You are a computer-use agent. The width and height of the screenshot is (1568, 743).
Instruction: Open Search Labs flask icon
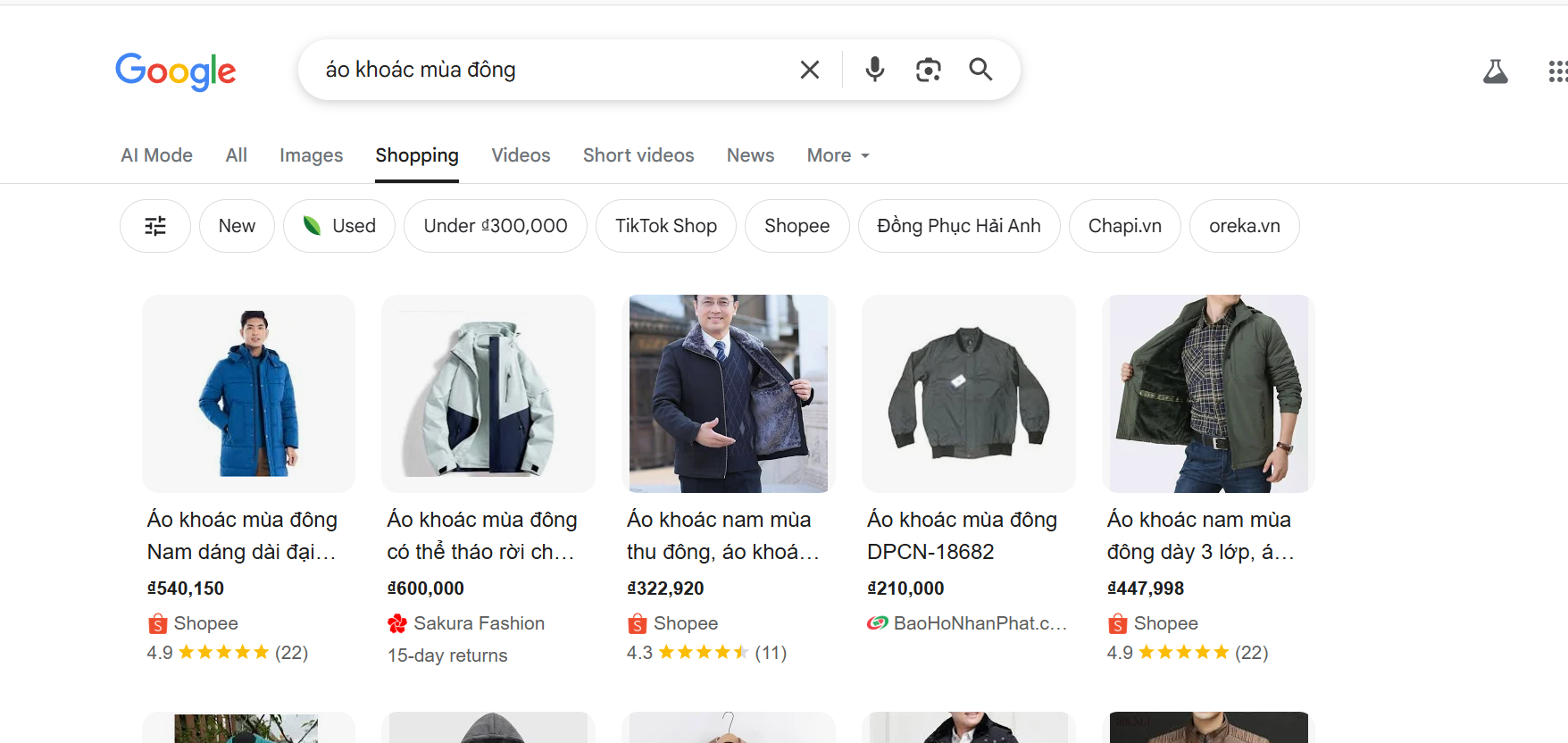(1495, 71)
